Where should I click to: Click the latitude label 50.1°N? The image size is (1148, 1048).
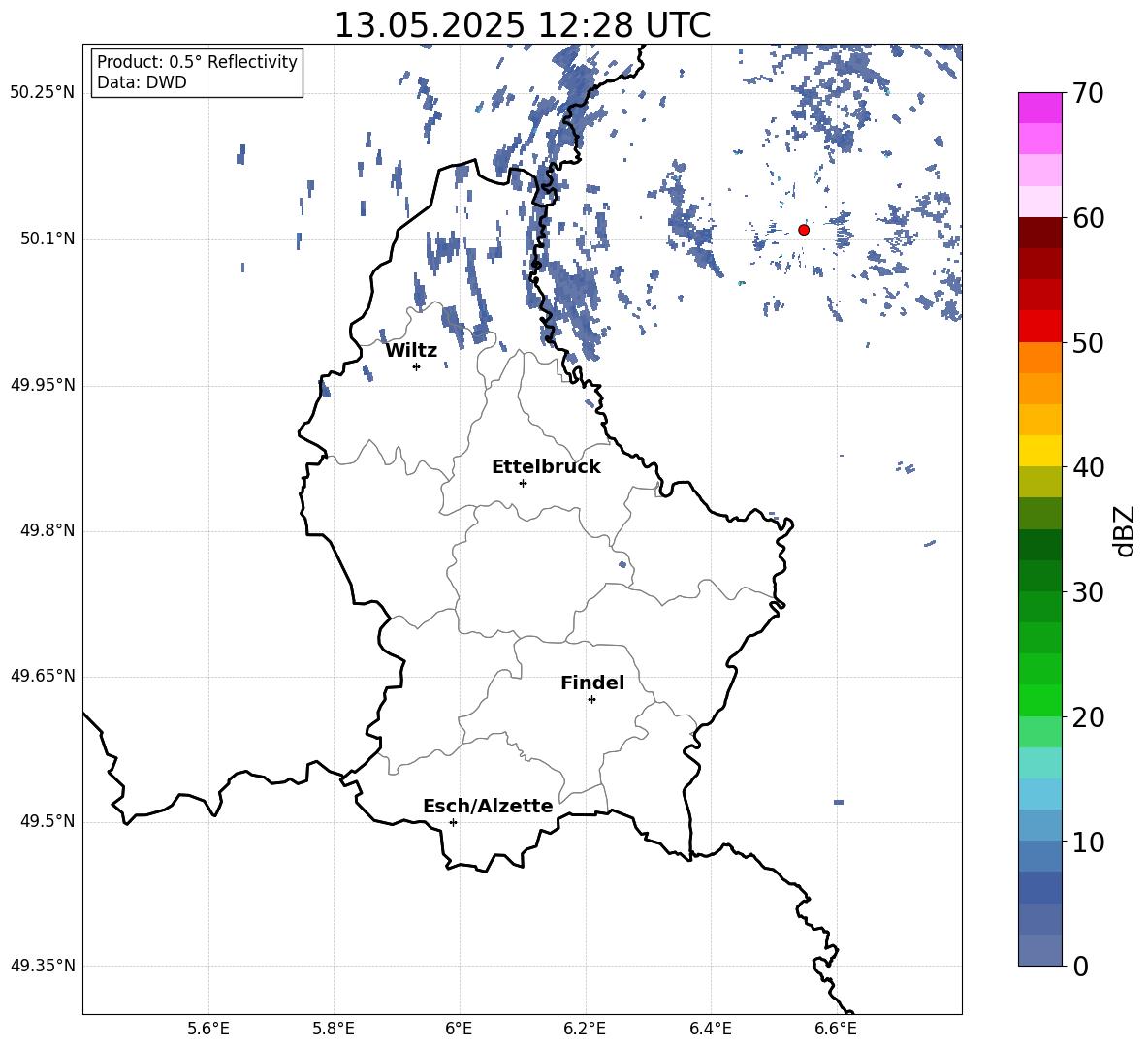coord(48,239)
